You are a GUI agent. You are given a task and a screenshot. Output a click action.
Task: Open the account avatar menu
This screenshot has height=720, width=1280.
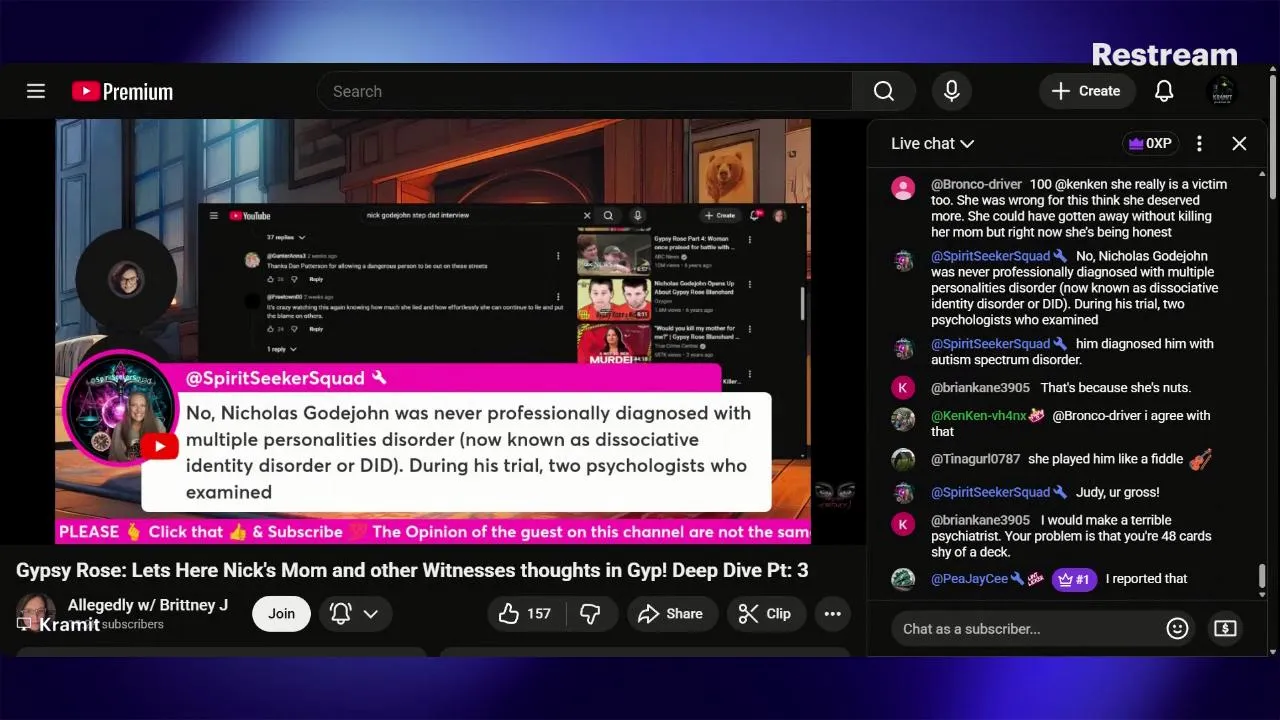pyautogui.click(x=1221, y=91)
